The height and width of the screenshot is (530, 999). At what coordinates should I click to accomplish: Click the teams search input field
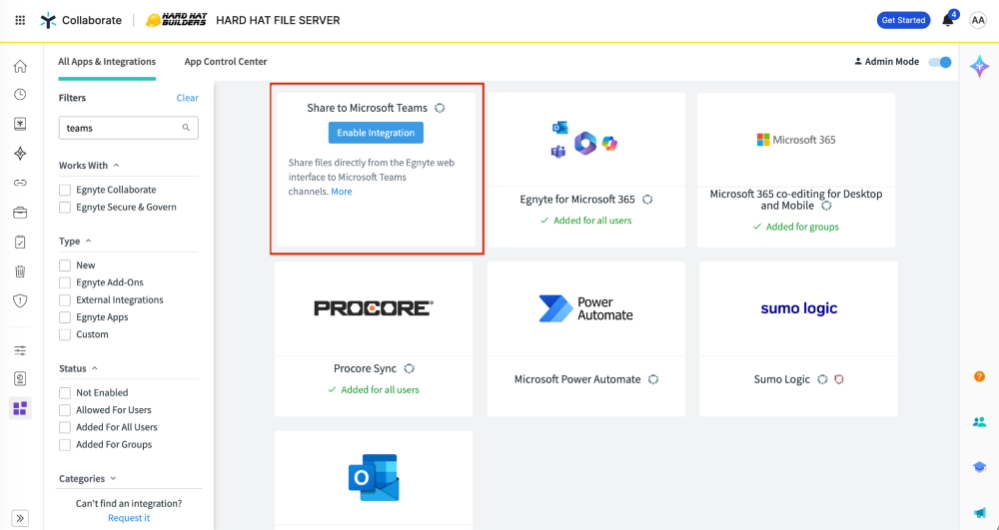click(x=128, y=128)
